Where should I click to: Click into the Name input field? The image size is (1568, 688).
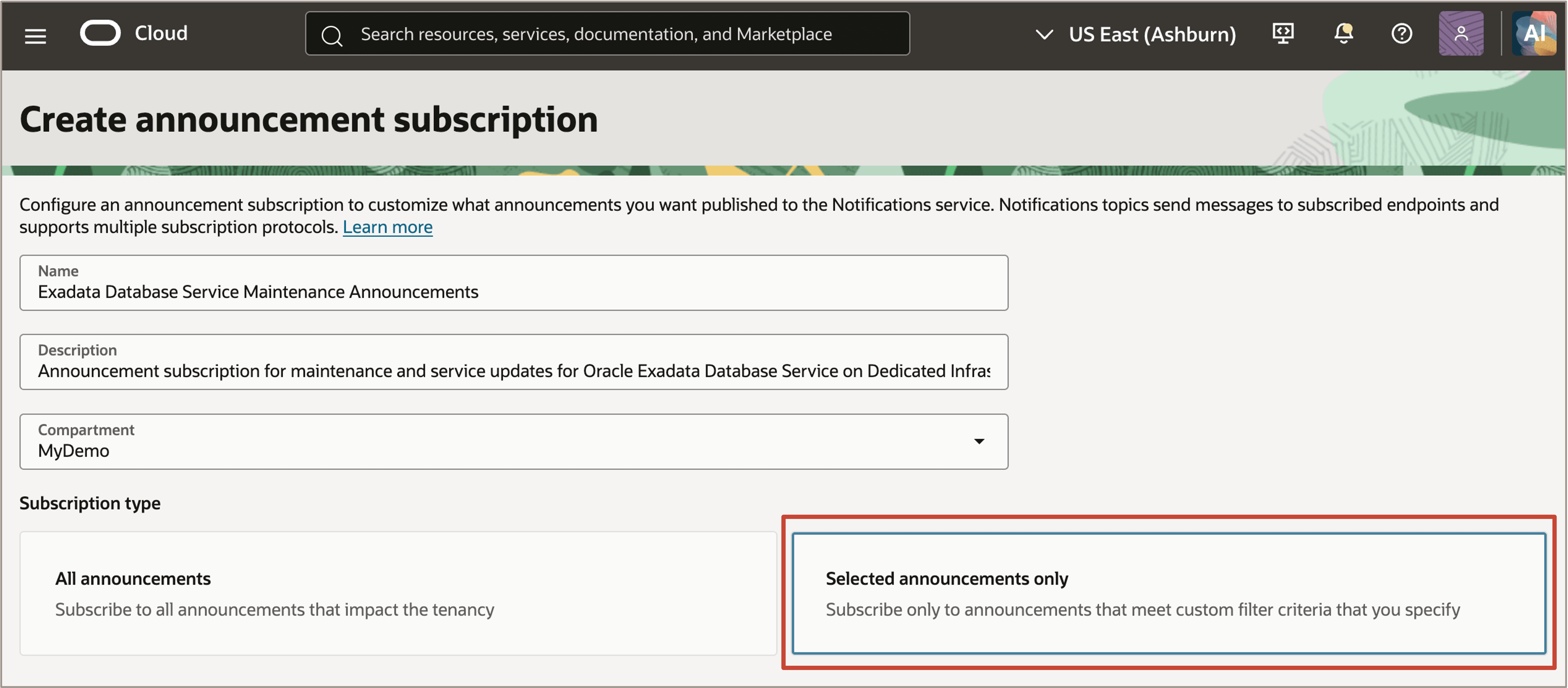point(514,283)
